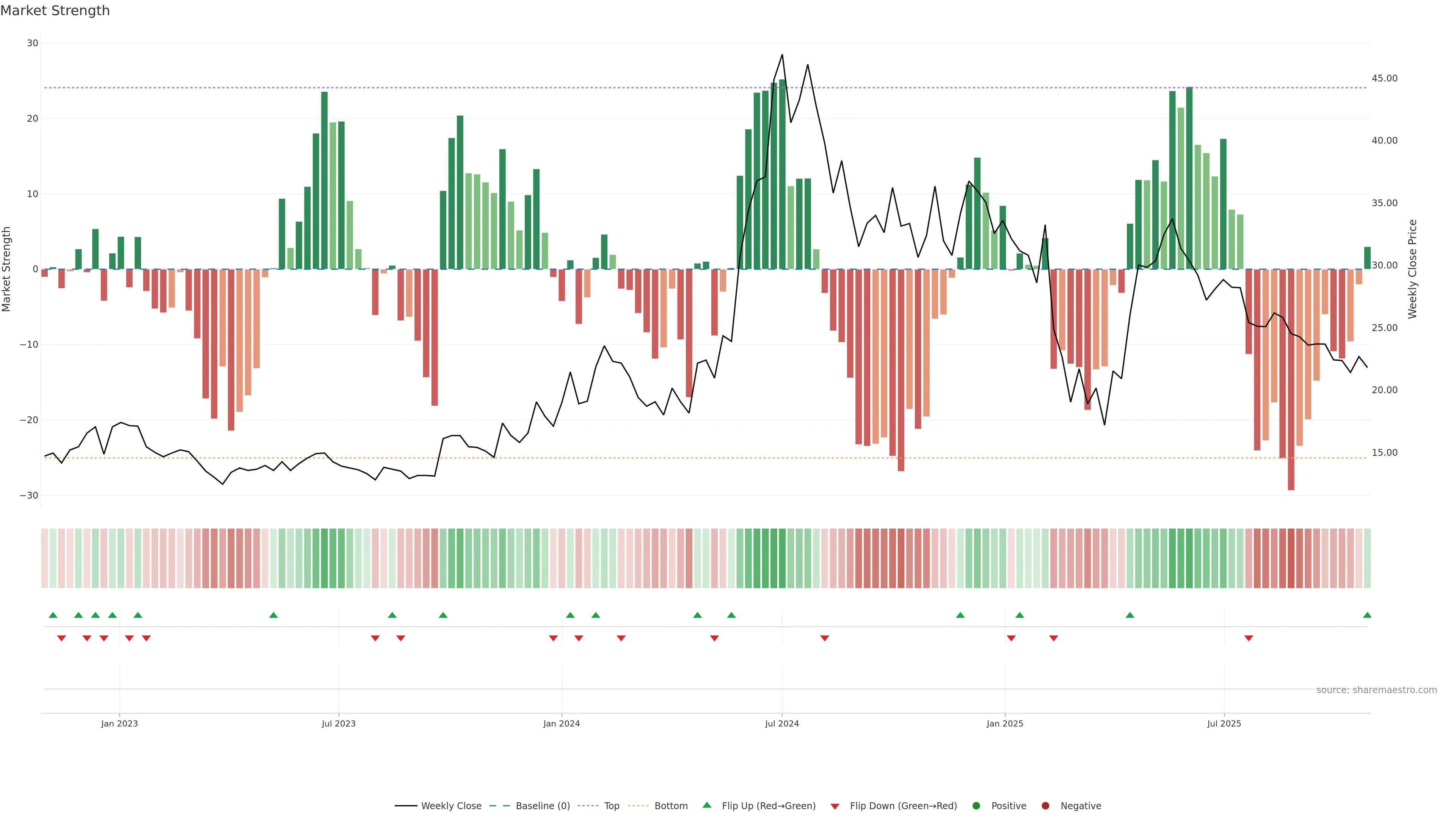Click the Positive green circle legend icon
The image size is (1456, 819).
tap(976, 805)
